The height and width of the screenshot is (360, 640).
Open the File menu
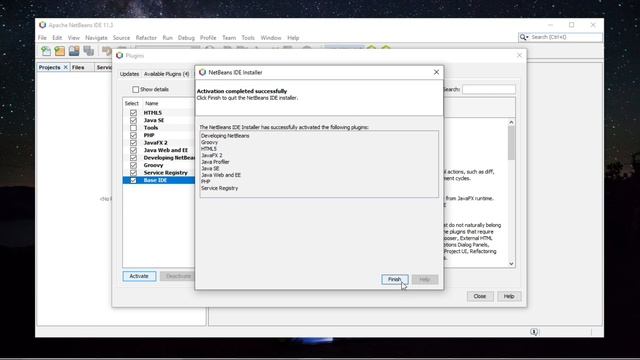42,38
